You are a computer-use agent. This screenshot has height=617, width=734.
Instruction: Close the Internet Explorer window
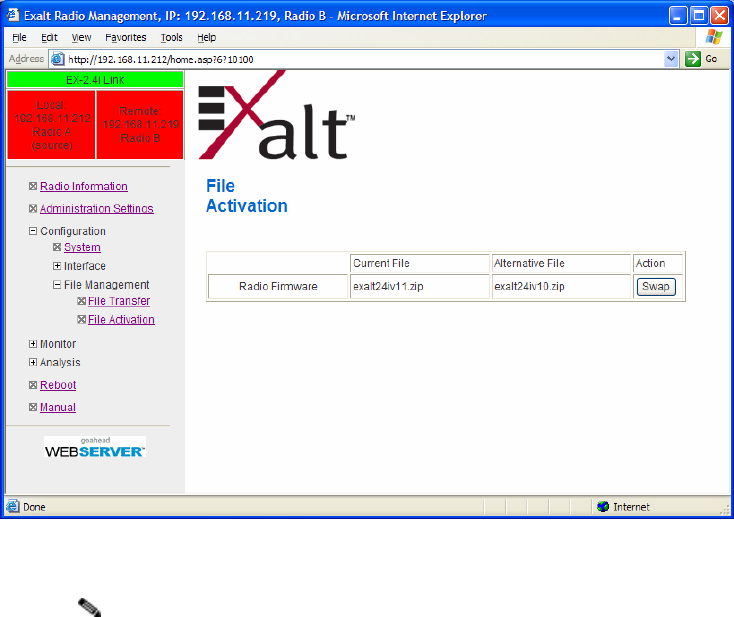click(x=719, y=15)
